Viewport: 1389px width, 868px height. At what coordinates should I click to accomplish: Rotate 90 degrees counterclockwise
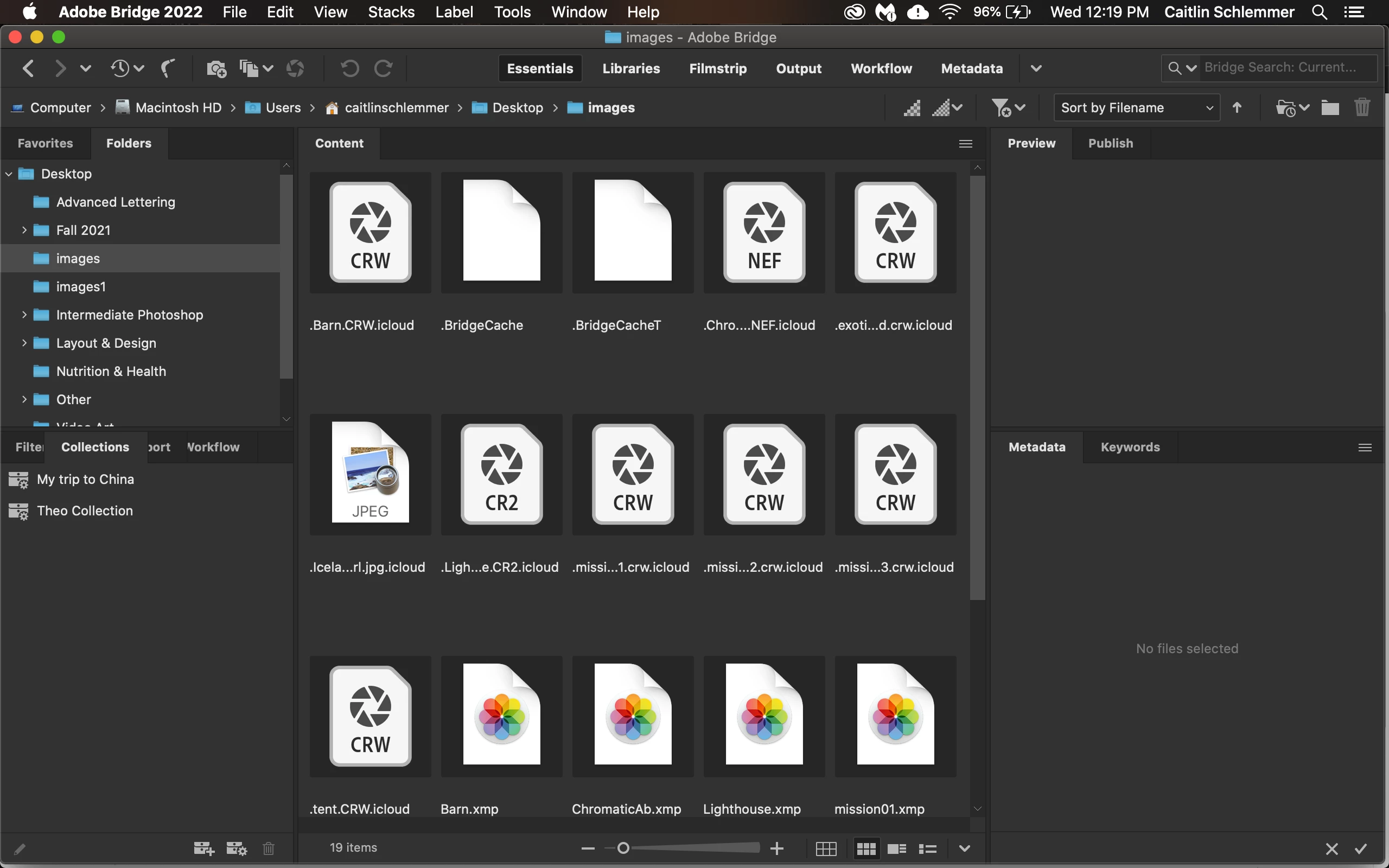[x=349, y=68]
